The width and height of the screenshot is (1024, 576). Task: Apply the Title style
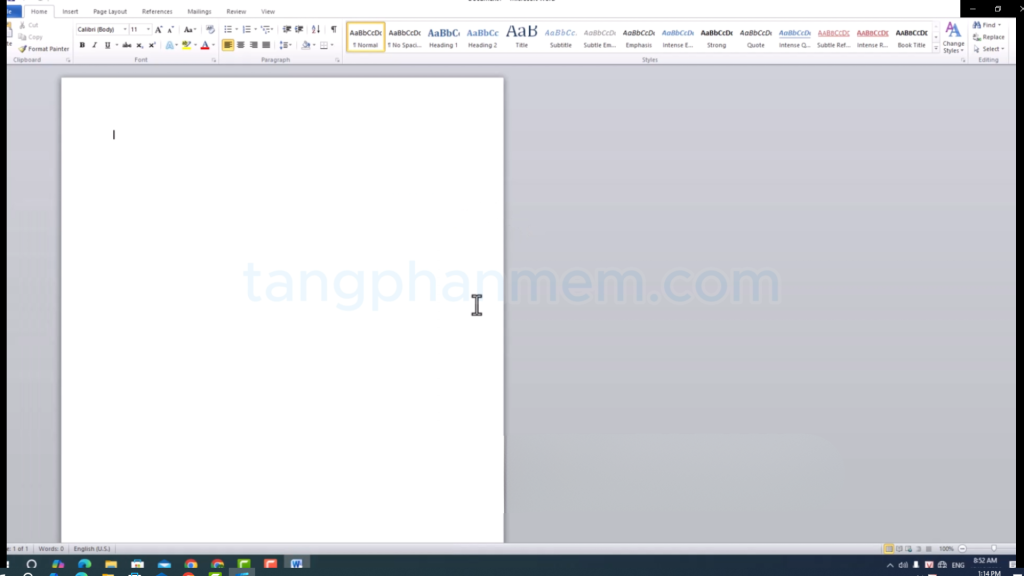(x=522, y=37)
